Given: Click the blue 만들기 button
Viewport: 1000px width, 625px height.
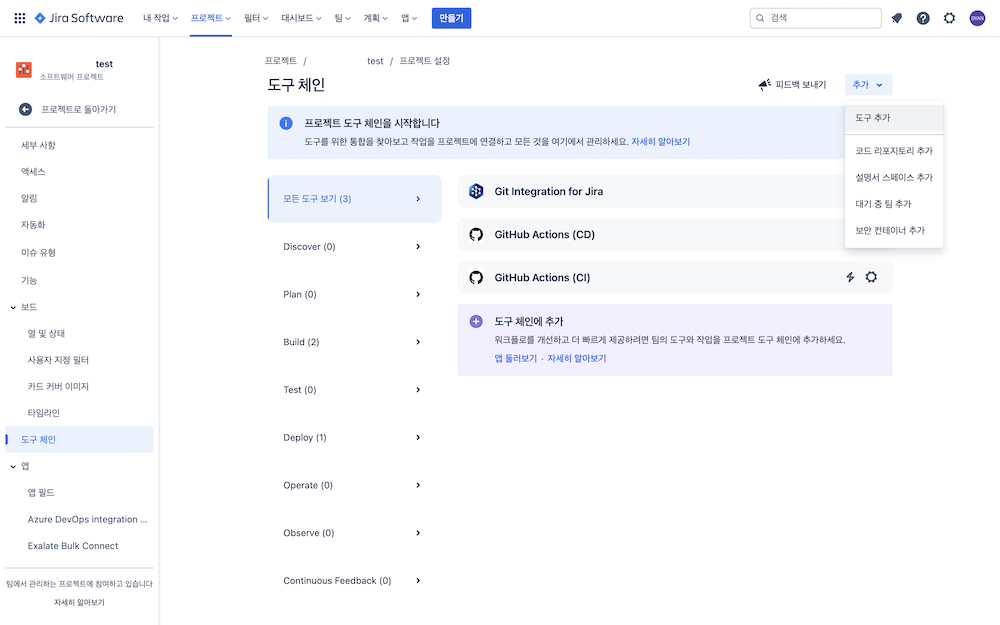Looking at the screenshot, I should (x=451, y=18).
